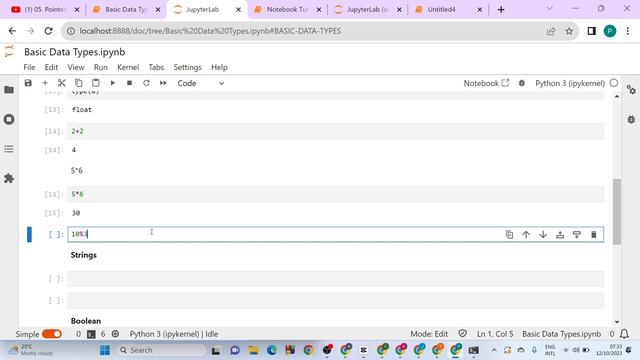Open the Extension Manager puzzle icon

pyautogui.click(x=9, y=178)
